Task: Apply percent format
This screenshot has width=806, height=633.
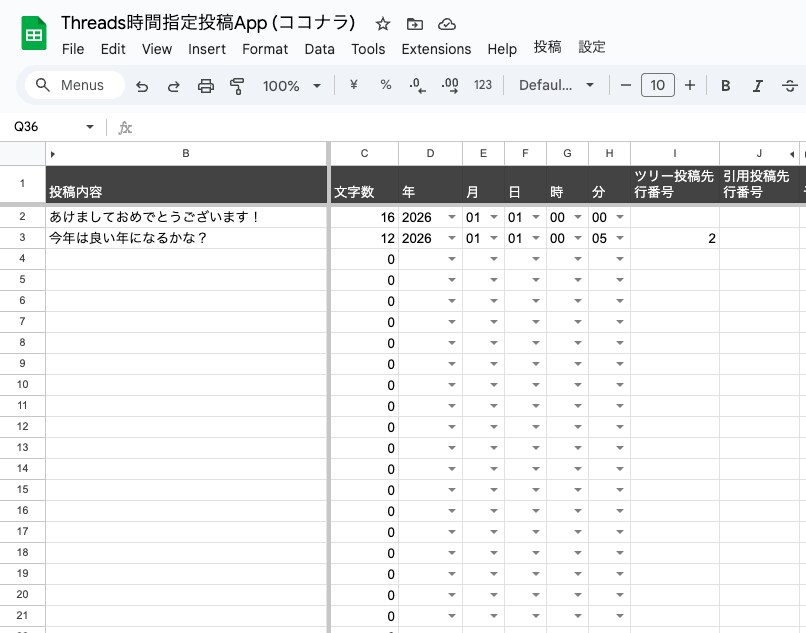Action: tap(386, 85)
